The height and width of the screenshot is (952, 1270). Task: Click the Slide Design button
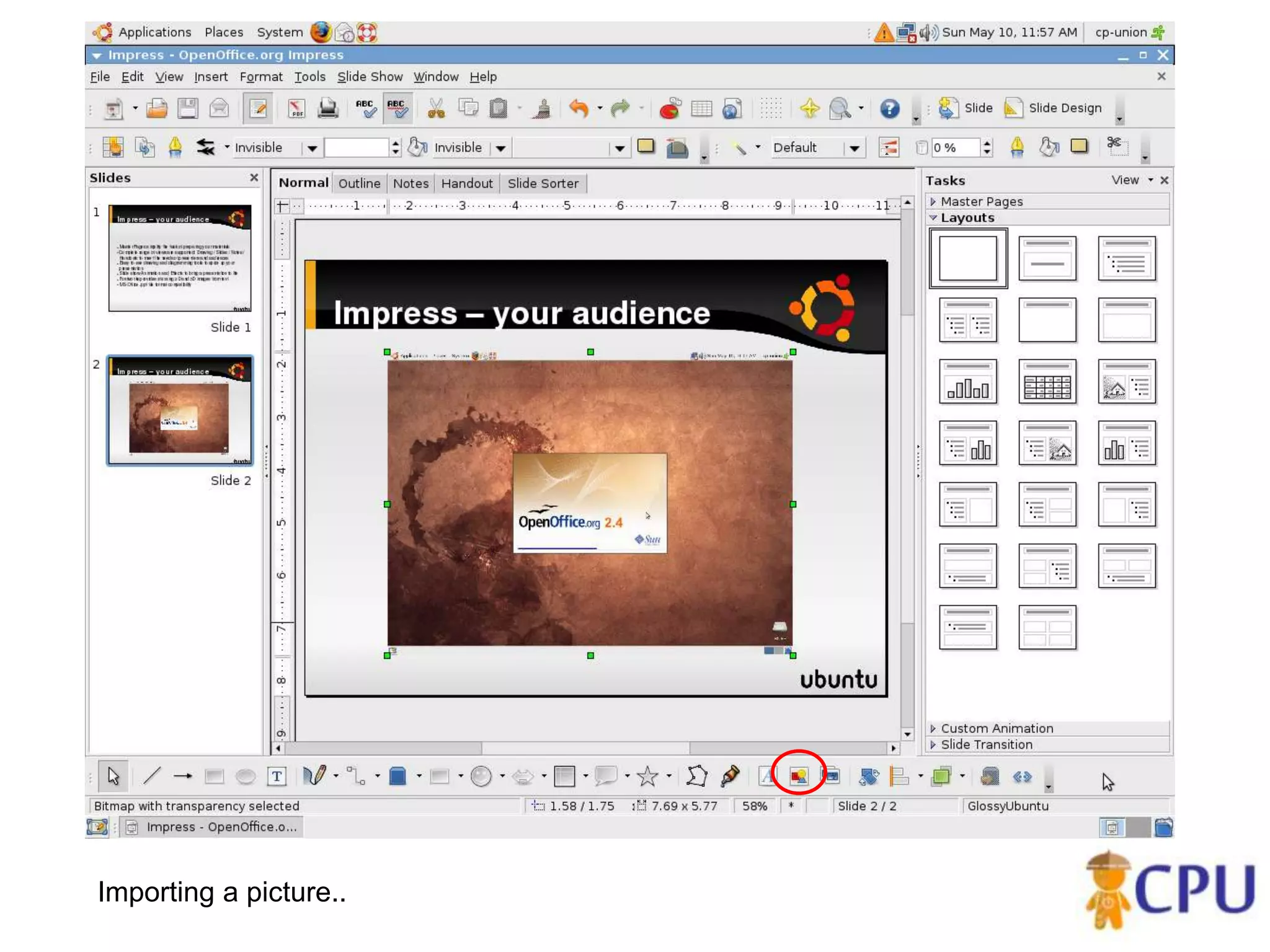pos(1053,108)
